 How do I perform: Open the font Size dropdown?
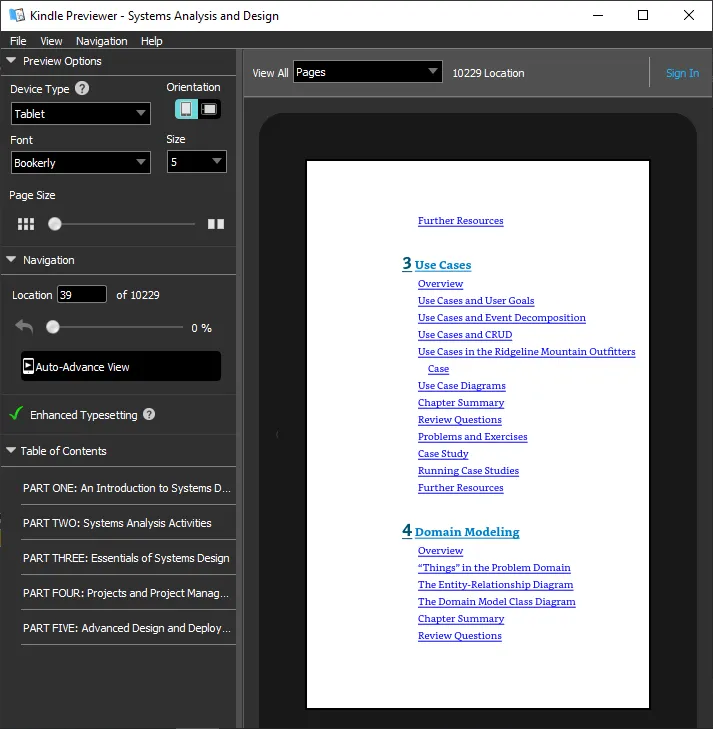pos(197,162)
